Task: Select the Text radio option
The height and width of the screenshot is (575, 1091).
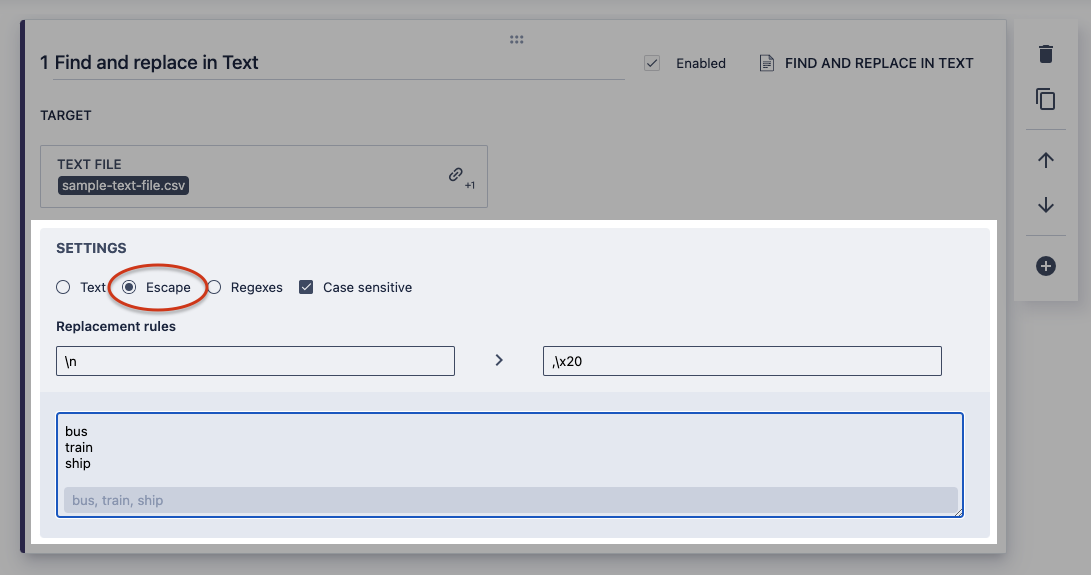Action: (64, 287)
